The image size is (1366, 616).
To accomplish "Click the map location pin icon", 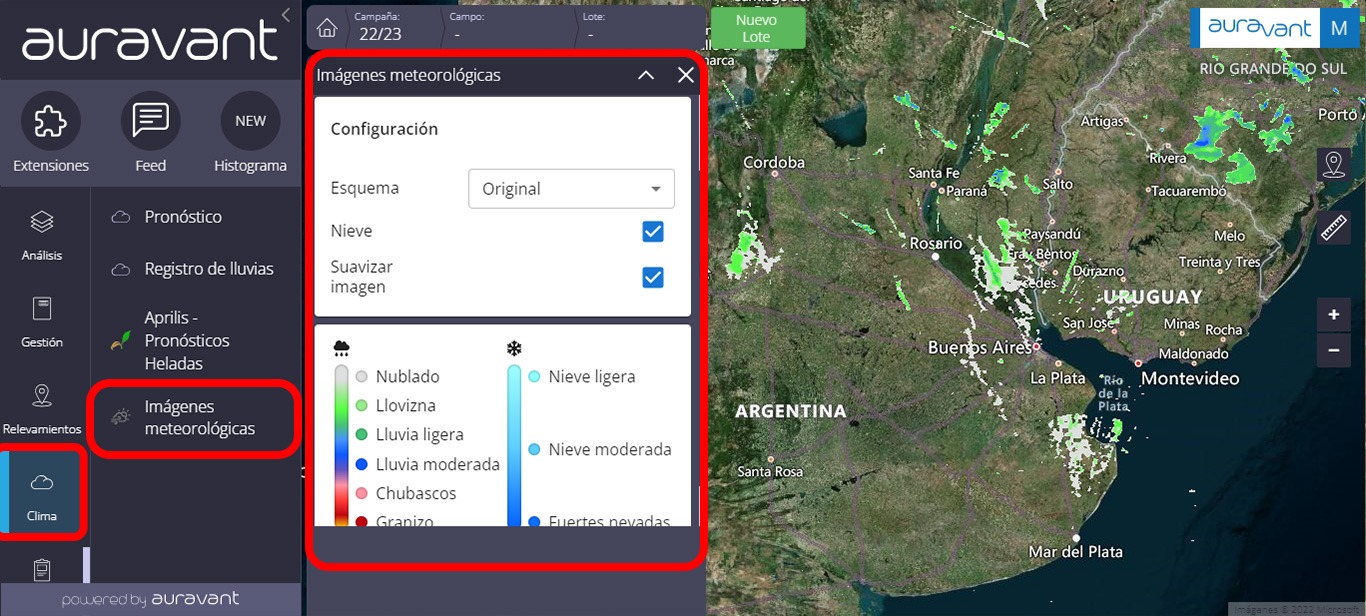I will [x=1333, y=165].
